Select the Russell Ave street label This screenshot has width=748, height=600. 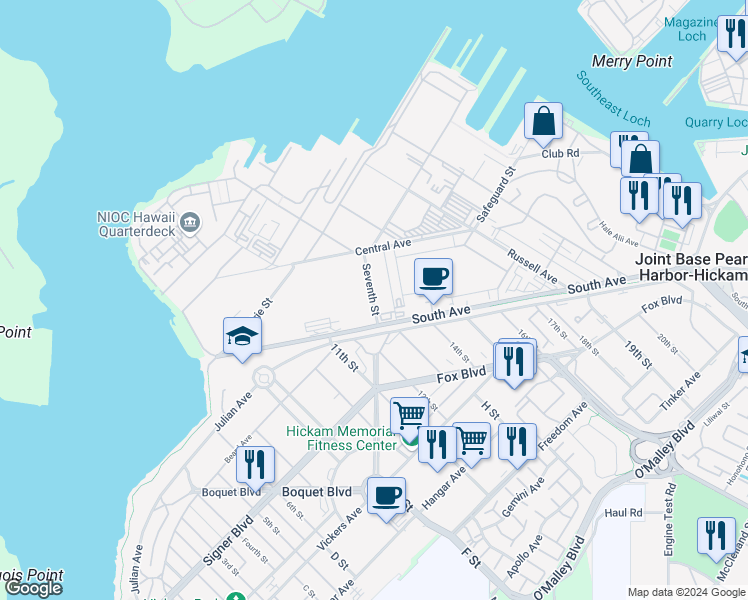[x=532, y=266]
